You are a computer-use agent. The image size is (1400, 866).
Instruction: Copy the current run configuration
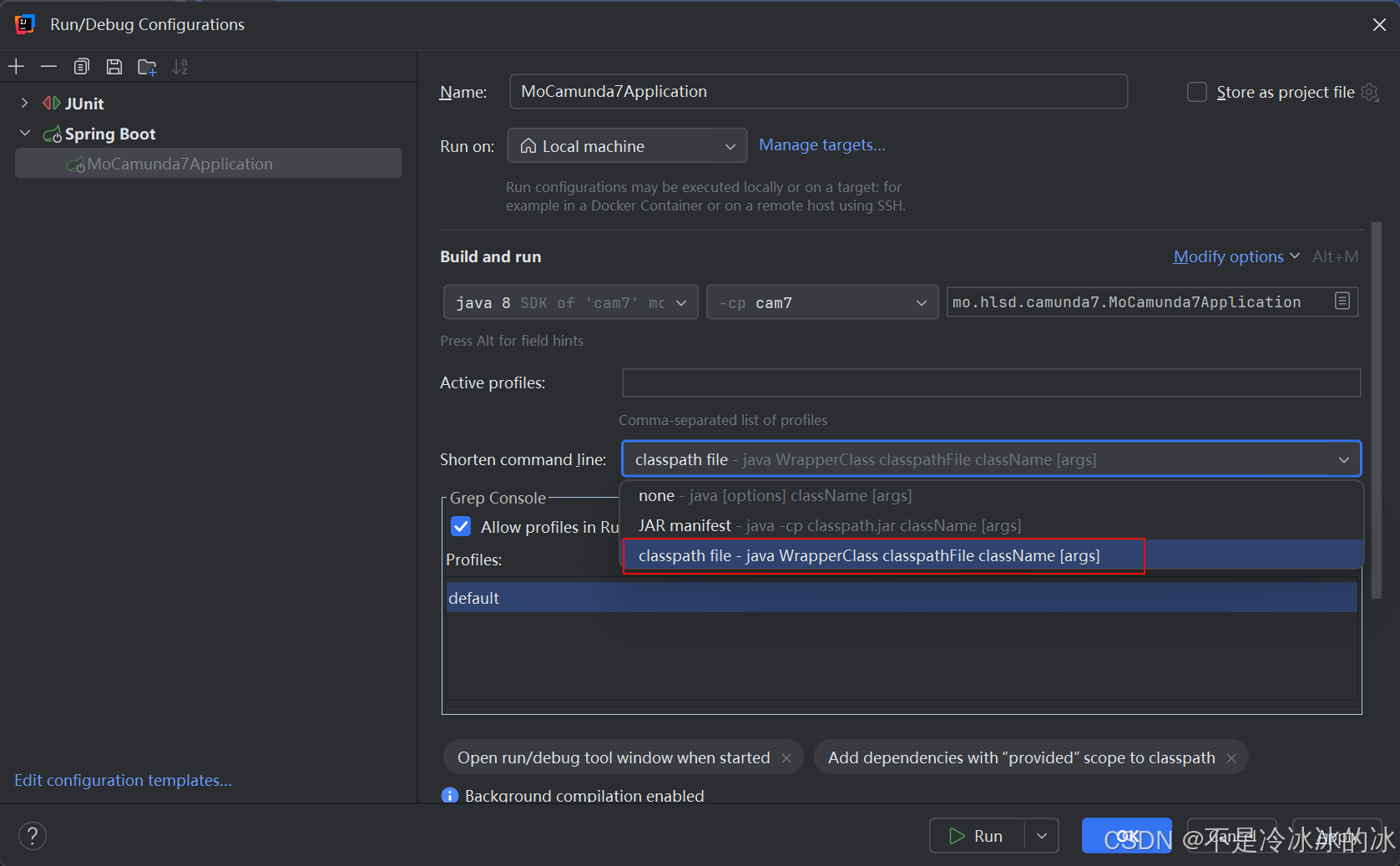(x=81, y=66)
